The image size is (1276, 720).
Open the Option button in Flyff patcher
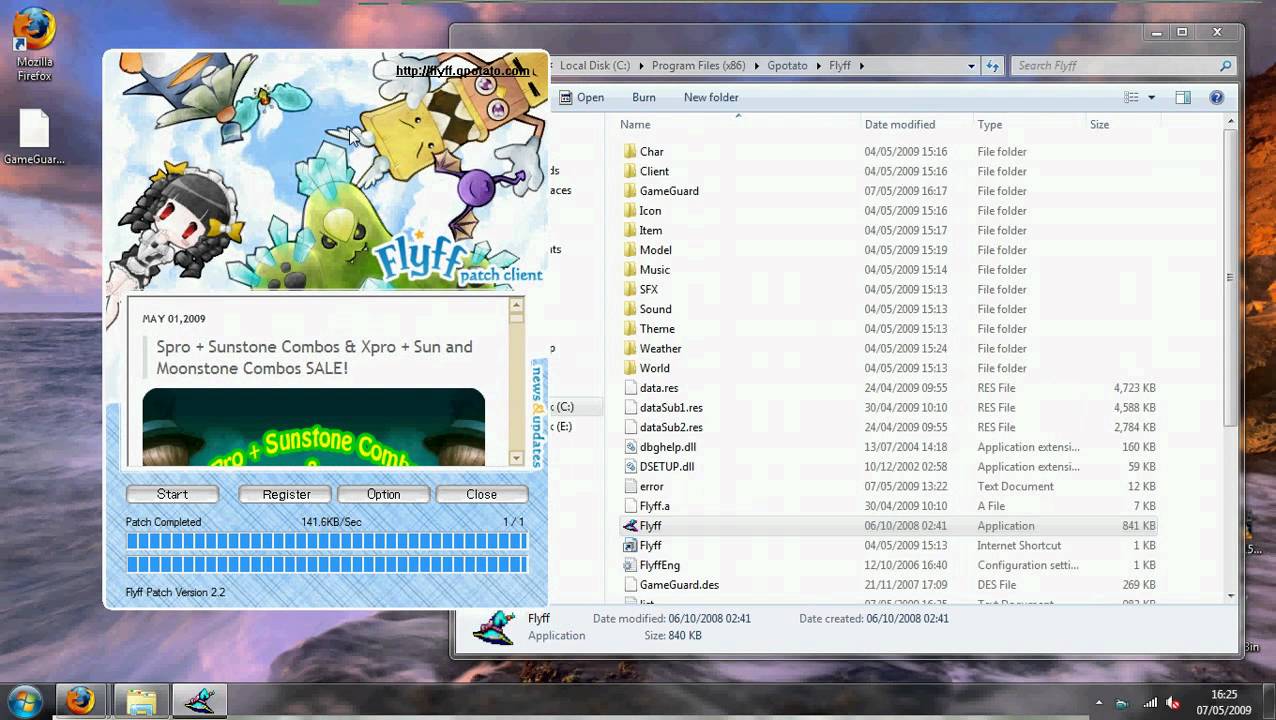[x=383, y=494]
